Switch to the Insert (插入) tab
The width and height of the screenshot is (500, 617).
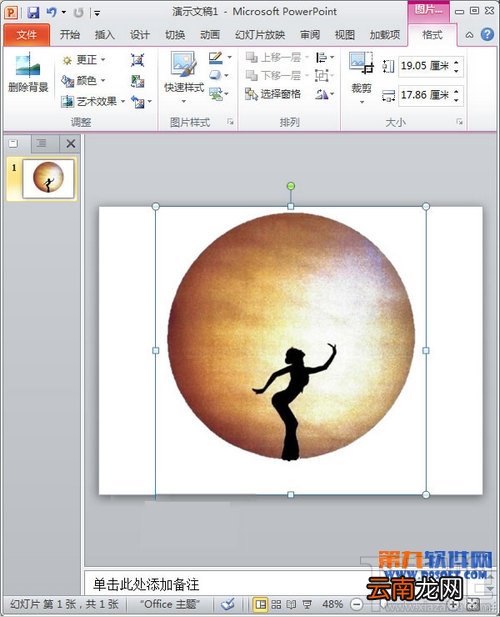point(105,35)
